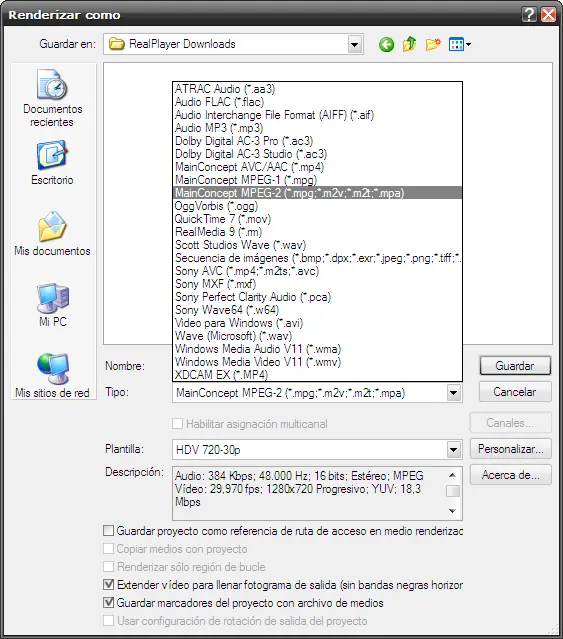Create a new folder
Image resolution: width=563 pixels, height=639 pixels.
tap(433, 44)
